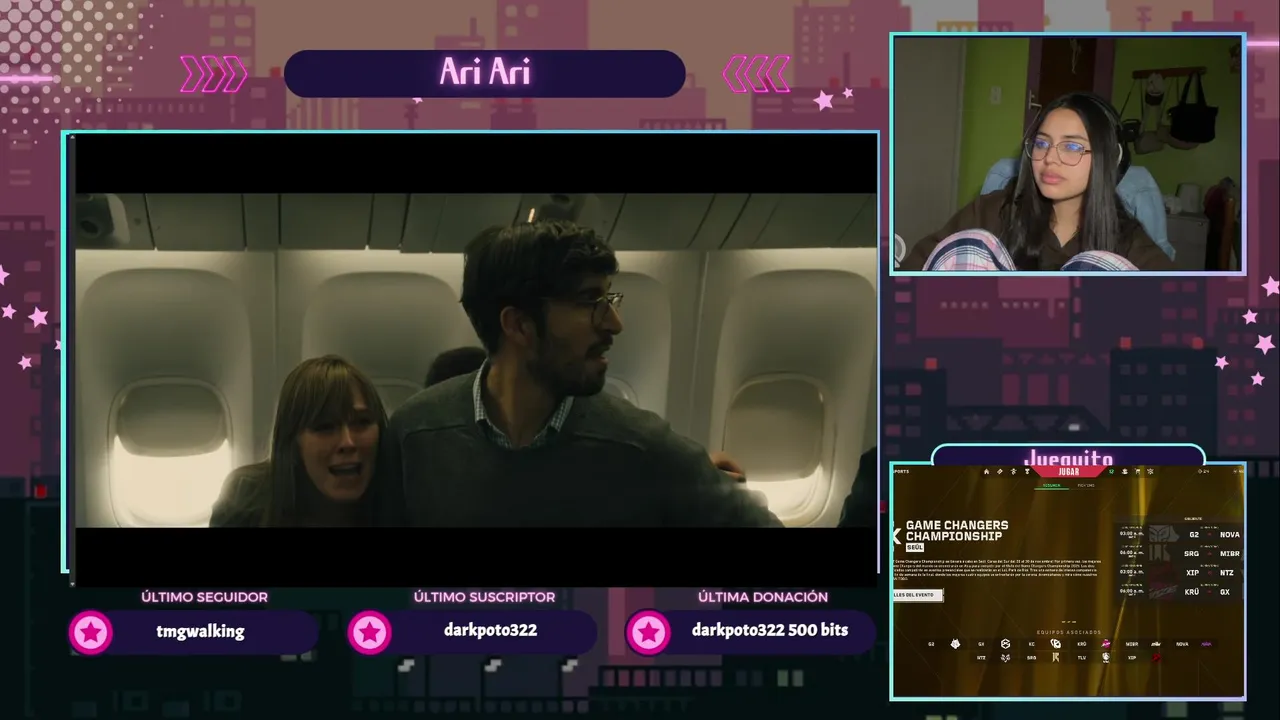Click the G2 team logo in partner teams

point(955,644)
